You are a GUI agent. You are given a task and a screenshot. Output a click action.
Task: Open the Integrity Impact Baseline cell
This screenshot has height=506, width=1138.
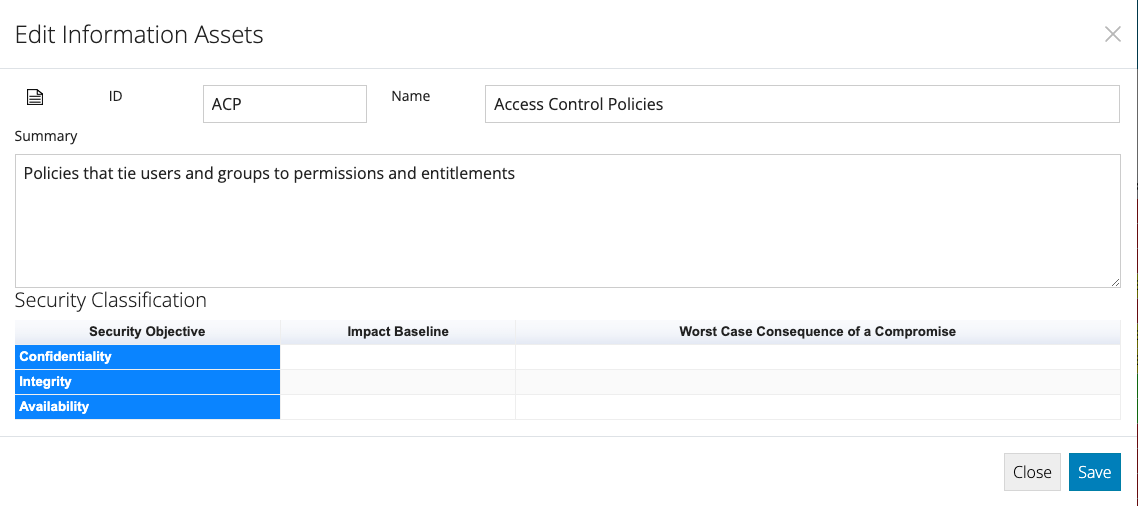398,381
